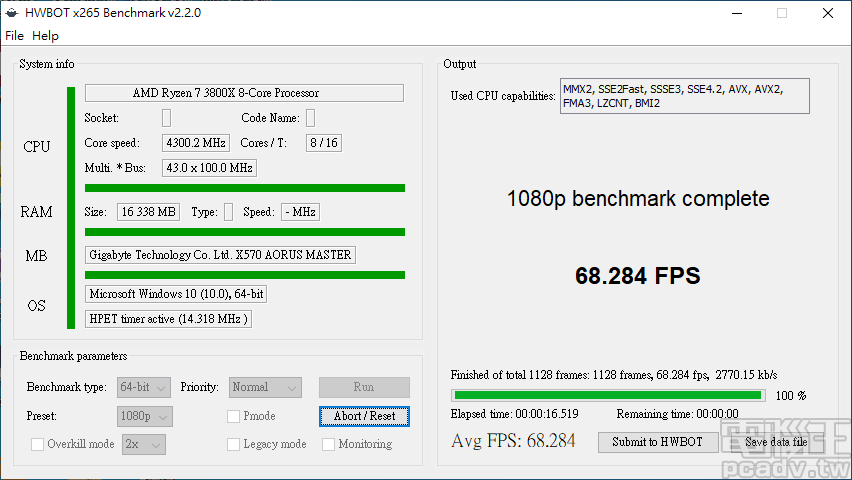The width and height of the screenshot is (852, 480).
Task: Click the Abort / Reset button
Action: (364, 416)
